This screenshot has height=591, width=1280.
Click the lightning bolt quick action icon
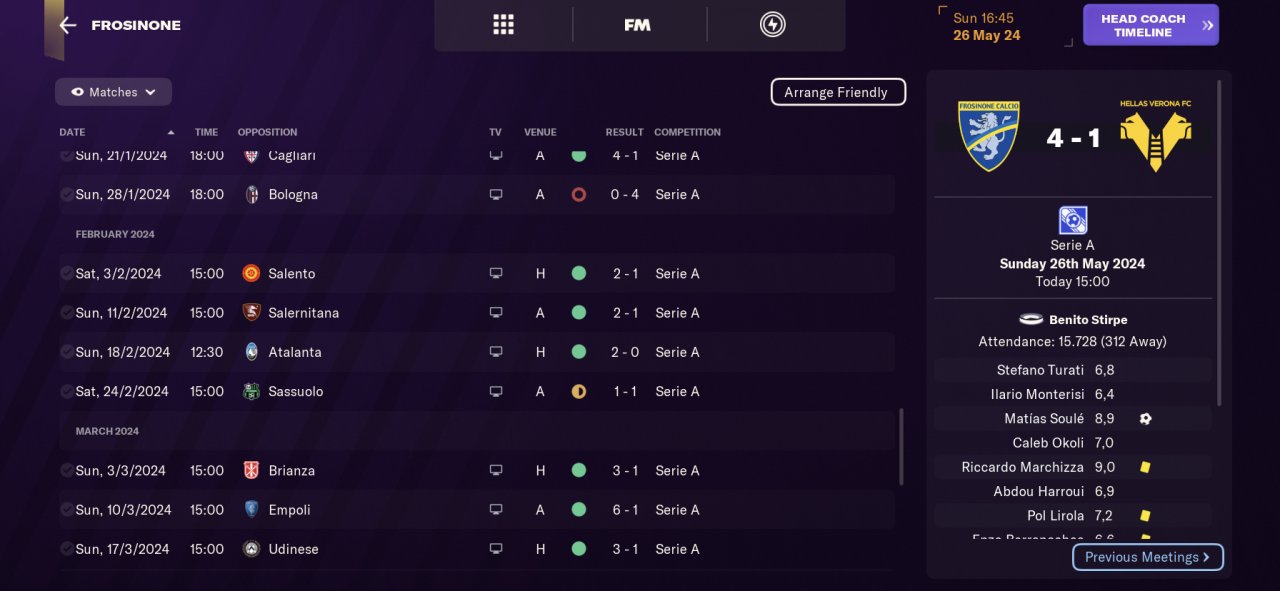[x=772, y=25]
